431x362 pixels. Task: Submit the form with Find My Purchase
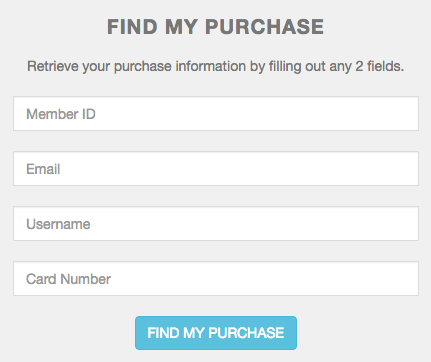tap(216, 333)
